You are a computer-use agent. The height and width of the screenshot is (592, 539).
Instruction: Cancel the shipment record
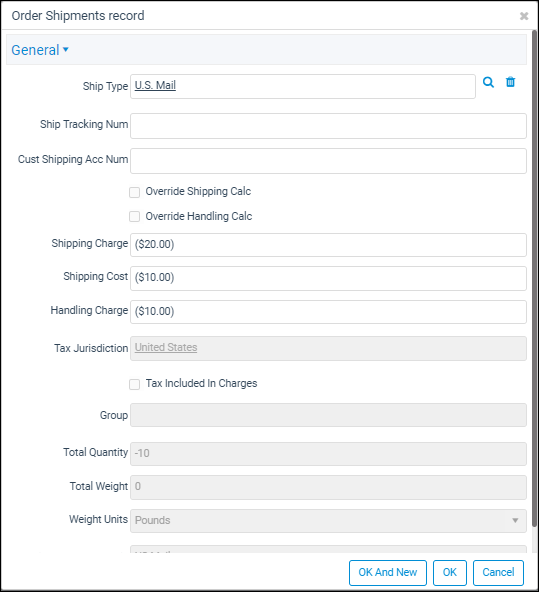pos(498,573)
